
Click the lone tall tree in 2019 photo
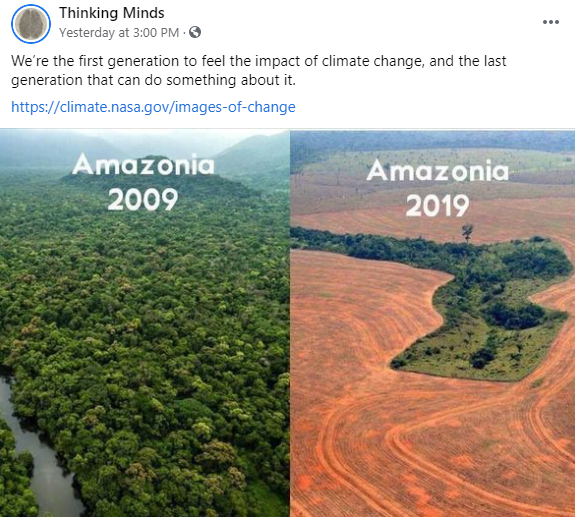[x=467, y=232]
